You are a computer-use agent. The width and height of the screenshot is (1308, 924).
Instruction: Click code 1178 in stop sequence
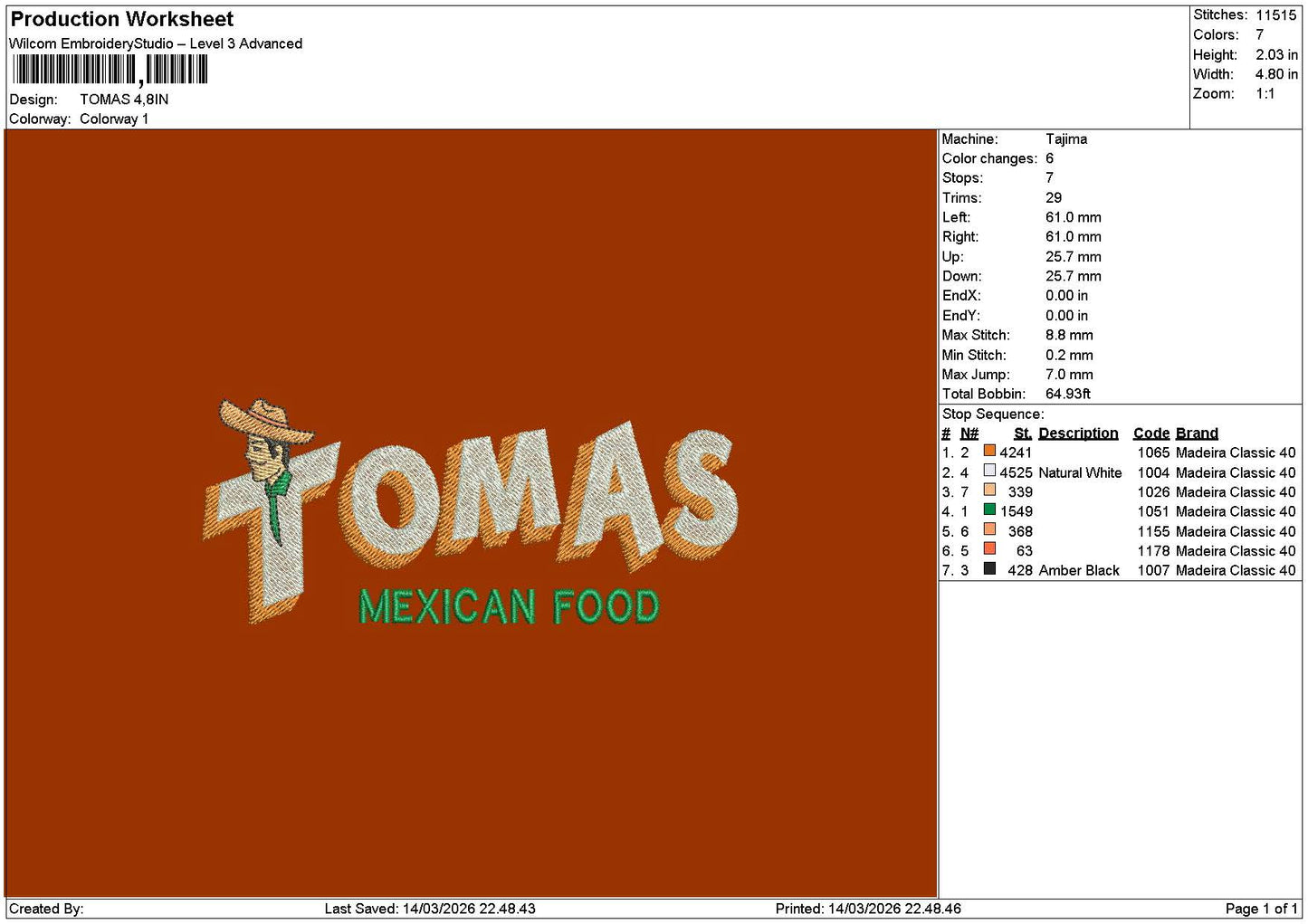[x=1153, y=551]
